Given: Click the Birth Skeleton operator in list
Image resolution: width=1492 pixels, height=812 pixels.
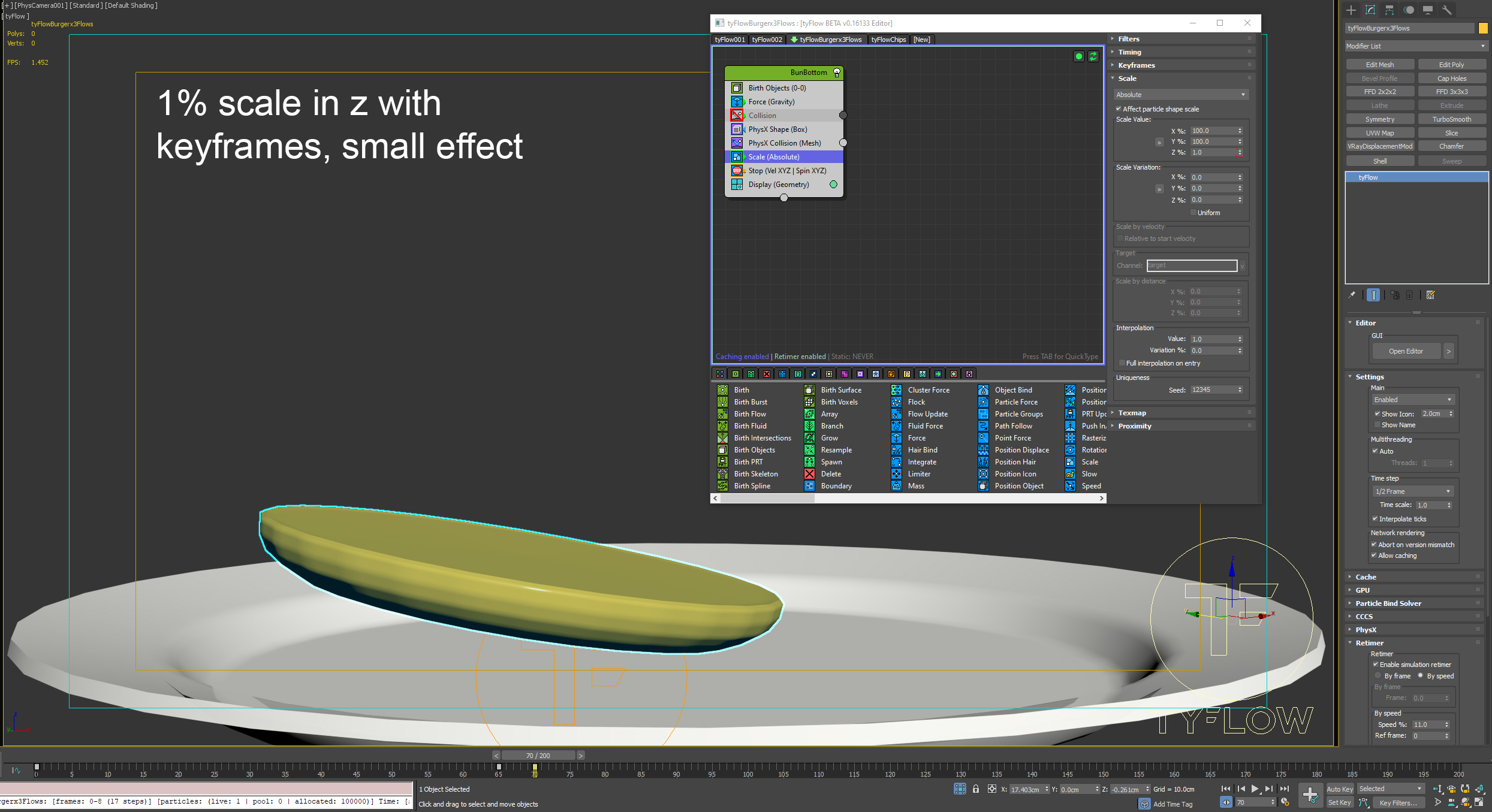Looking at the screenshot, I should point(755,474).
